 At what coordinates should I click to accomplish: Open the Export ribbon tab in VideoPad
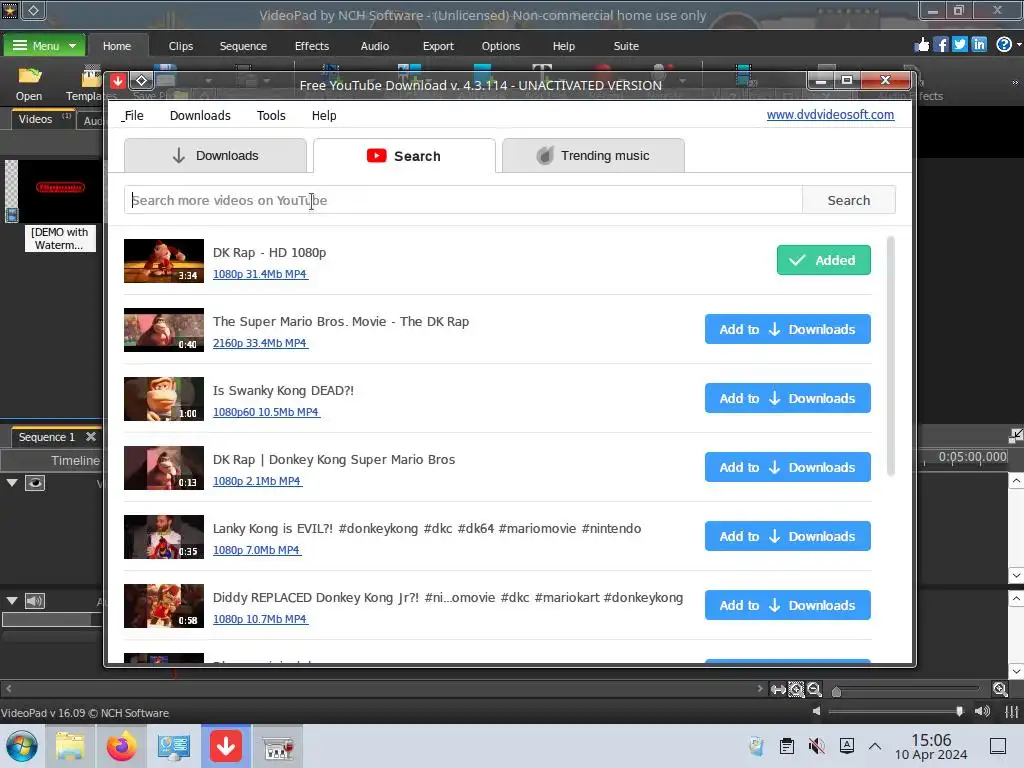[438, 46]
